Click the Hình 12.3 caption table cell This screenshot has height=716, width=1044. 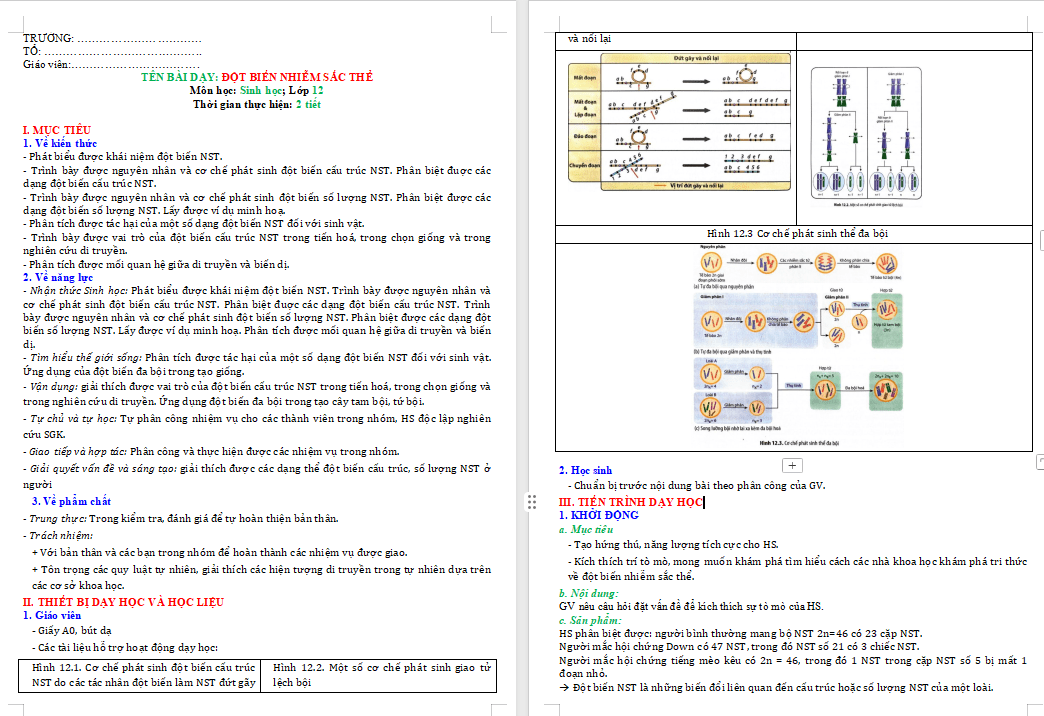pos(794,234)
